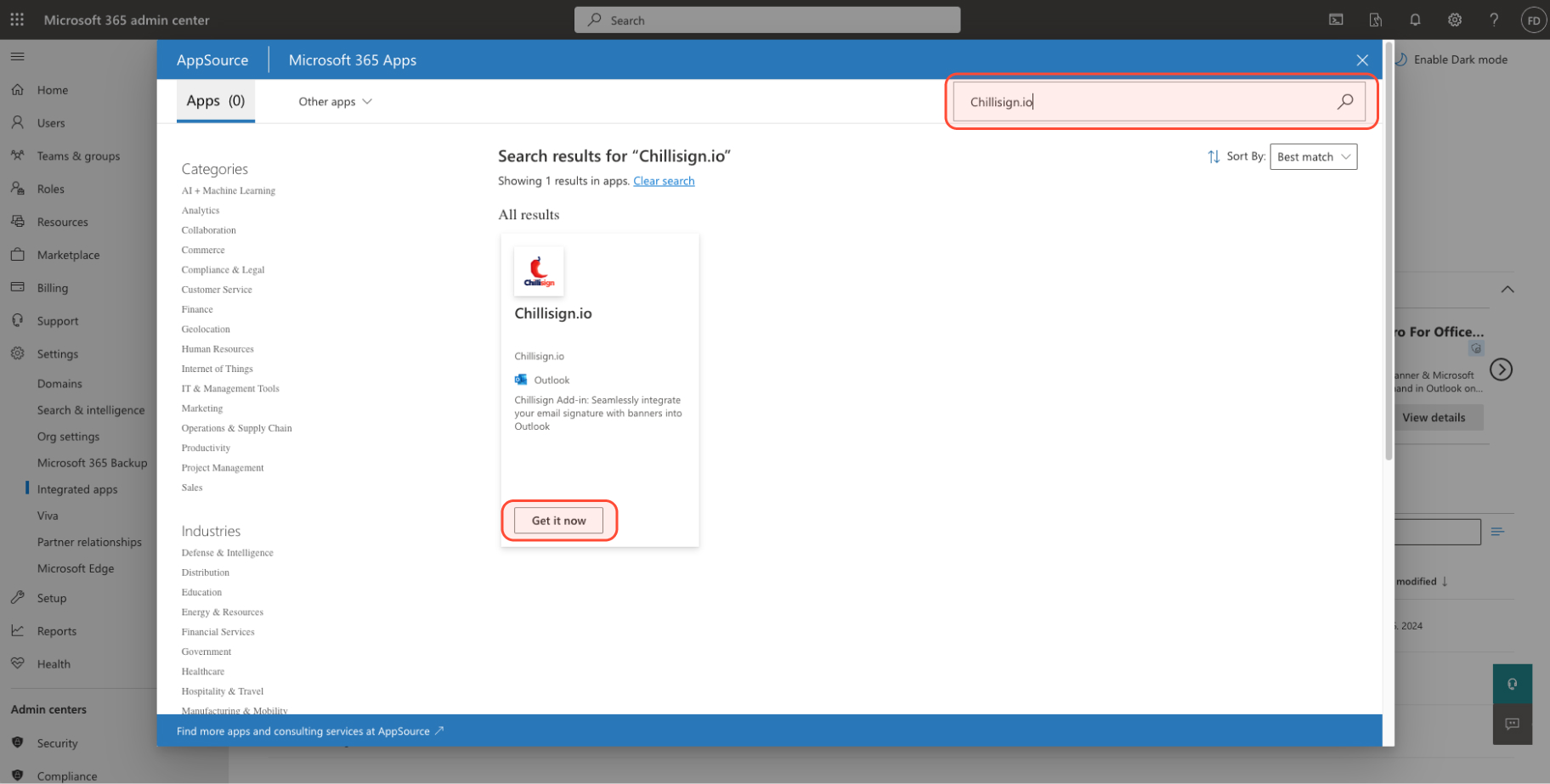Select Analytics category
This screenshot has height=784, width=1550.
point(201,211)
